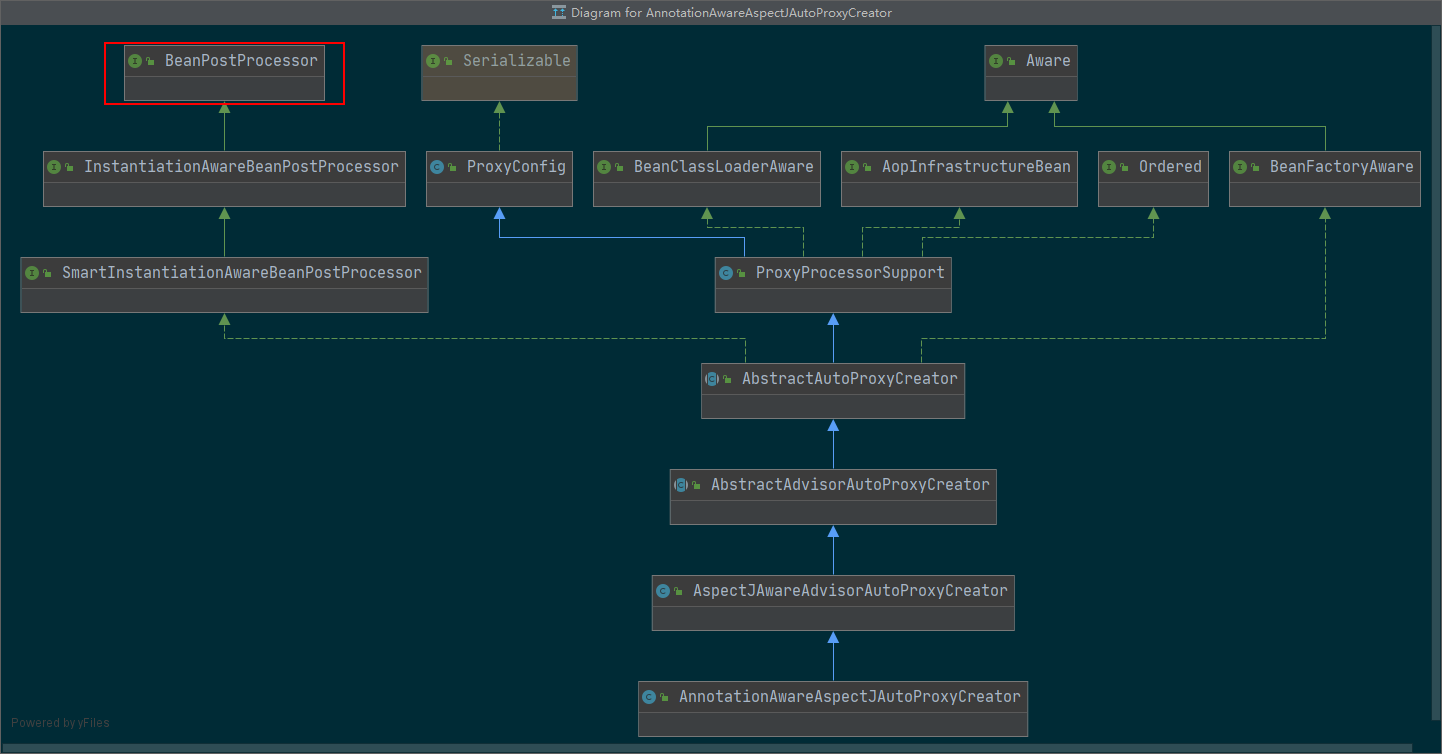Click the horizontal scrollbar at diagram bottom
Viewport: 1442px width, 754px height.
click(706, 748)
